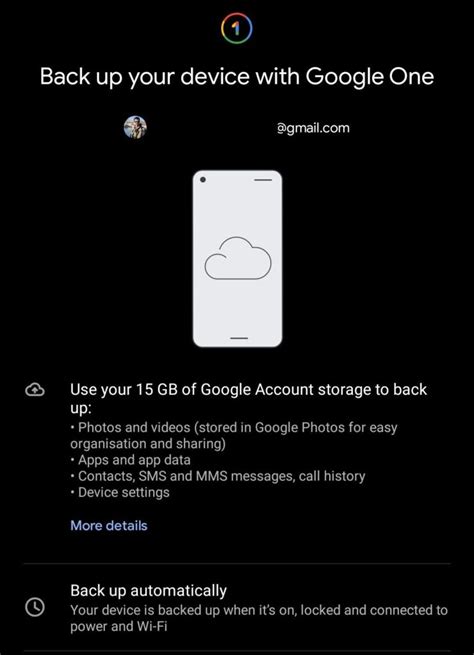Tap the Google One logo icon
The height and width of the screenshot is (655, 474).
click(x=237, y=28)
